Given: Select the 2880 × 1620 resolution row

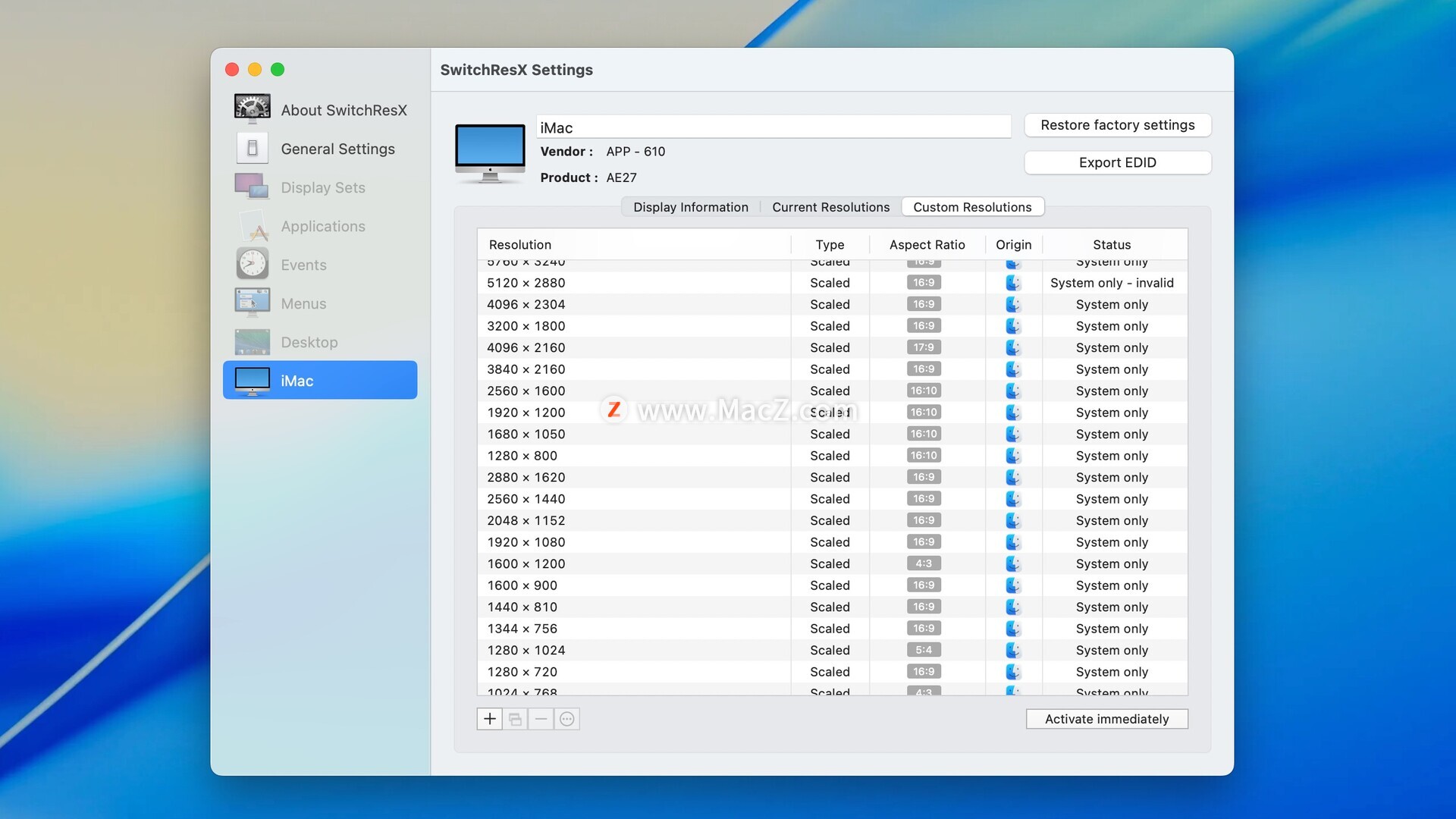Looking at the screenshot, I should tap(832, 477).
